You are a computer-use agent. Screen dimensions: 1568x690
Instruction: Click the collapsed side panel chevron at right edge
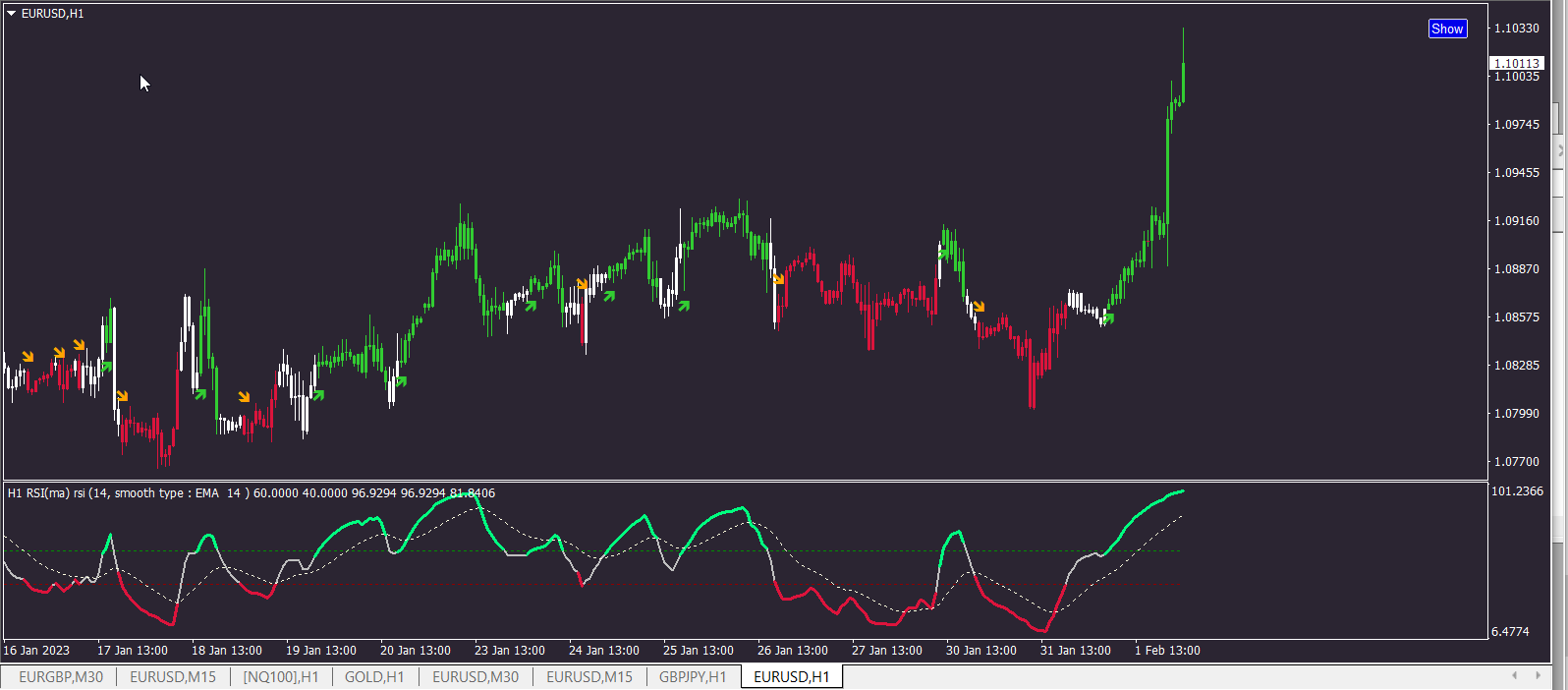pyautogui.click(x=1560, y=151)
